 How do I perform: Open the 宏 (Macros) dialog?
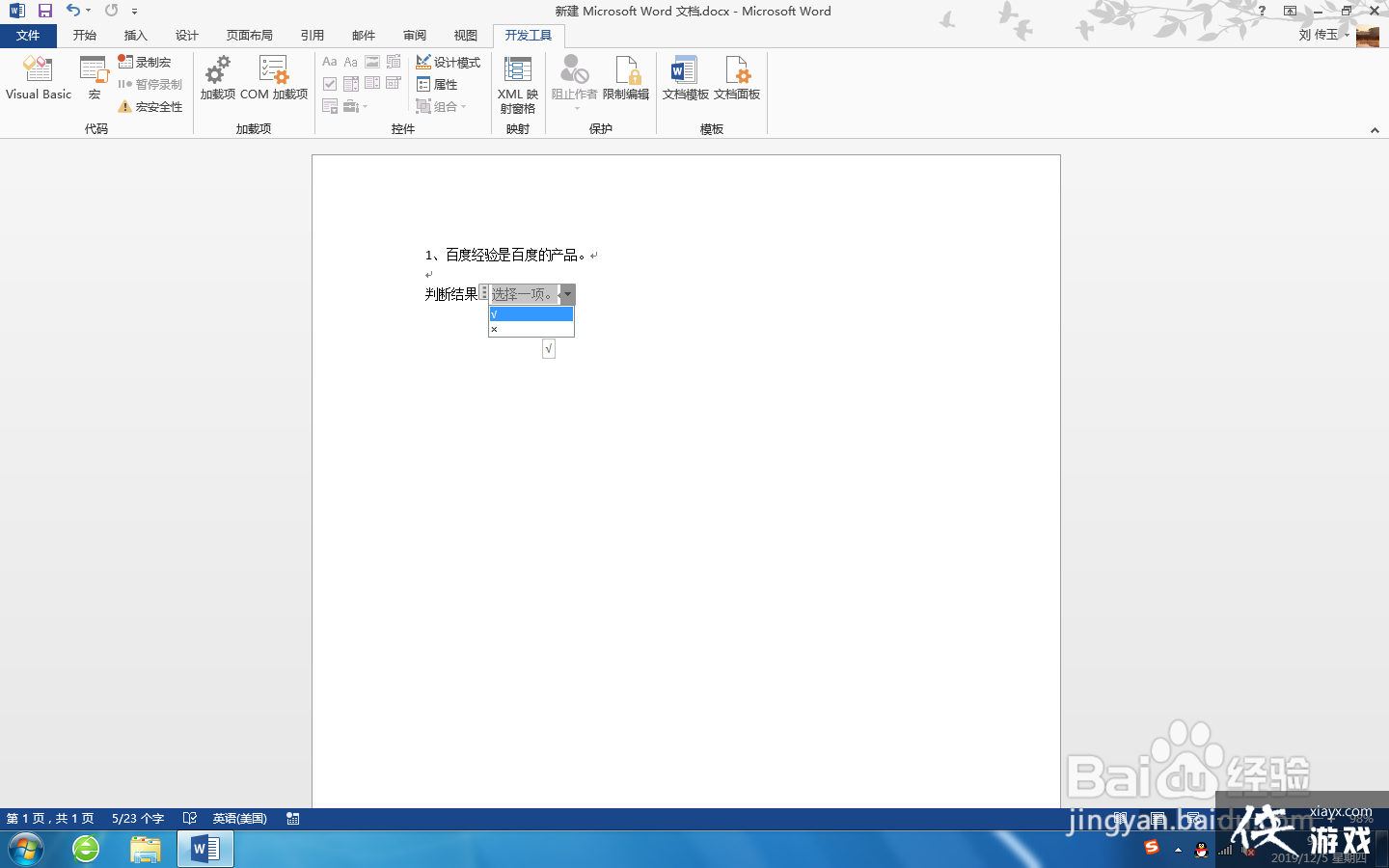pos(94,77)
